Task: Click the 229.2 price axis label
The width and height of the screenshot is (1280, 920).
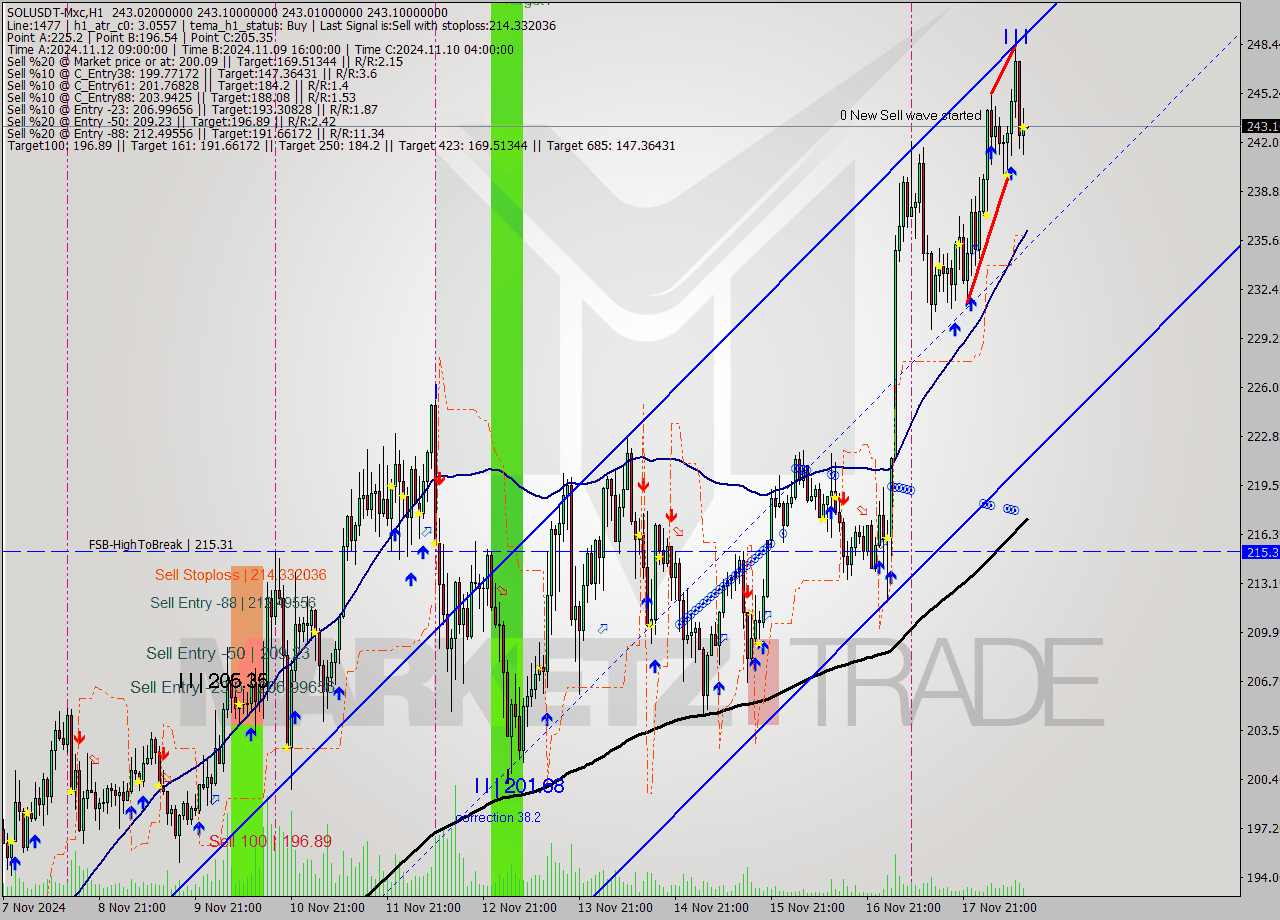Action: 1261,338
